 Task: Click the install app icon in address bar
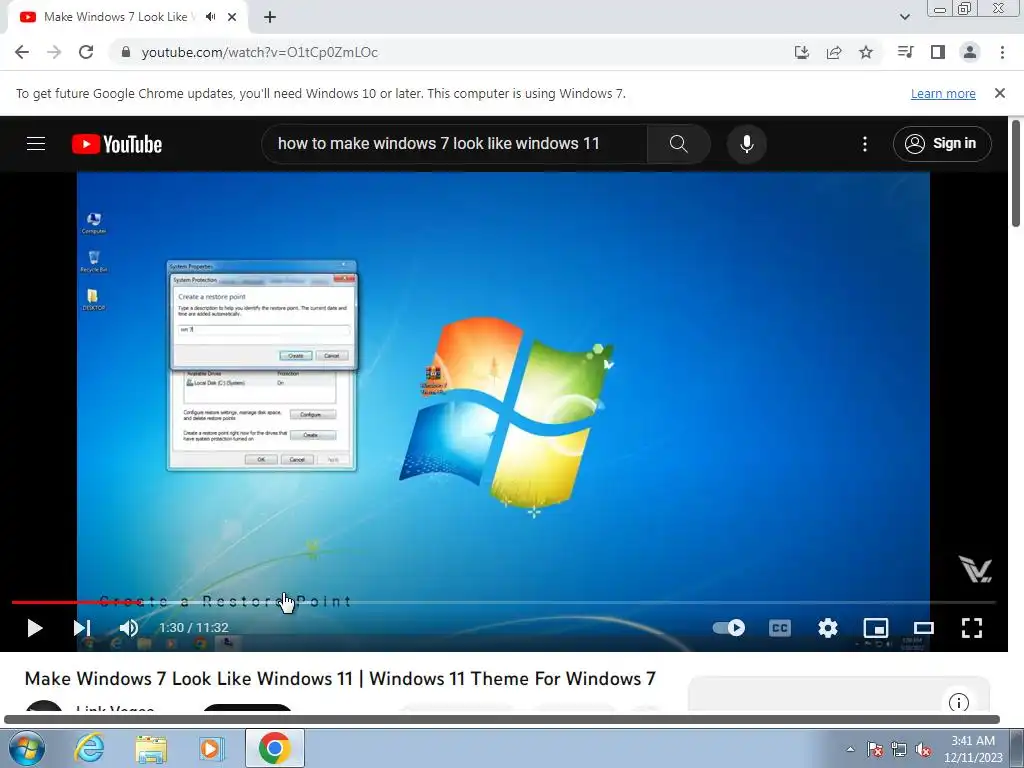(x=802, y=52)
